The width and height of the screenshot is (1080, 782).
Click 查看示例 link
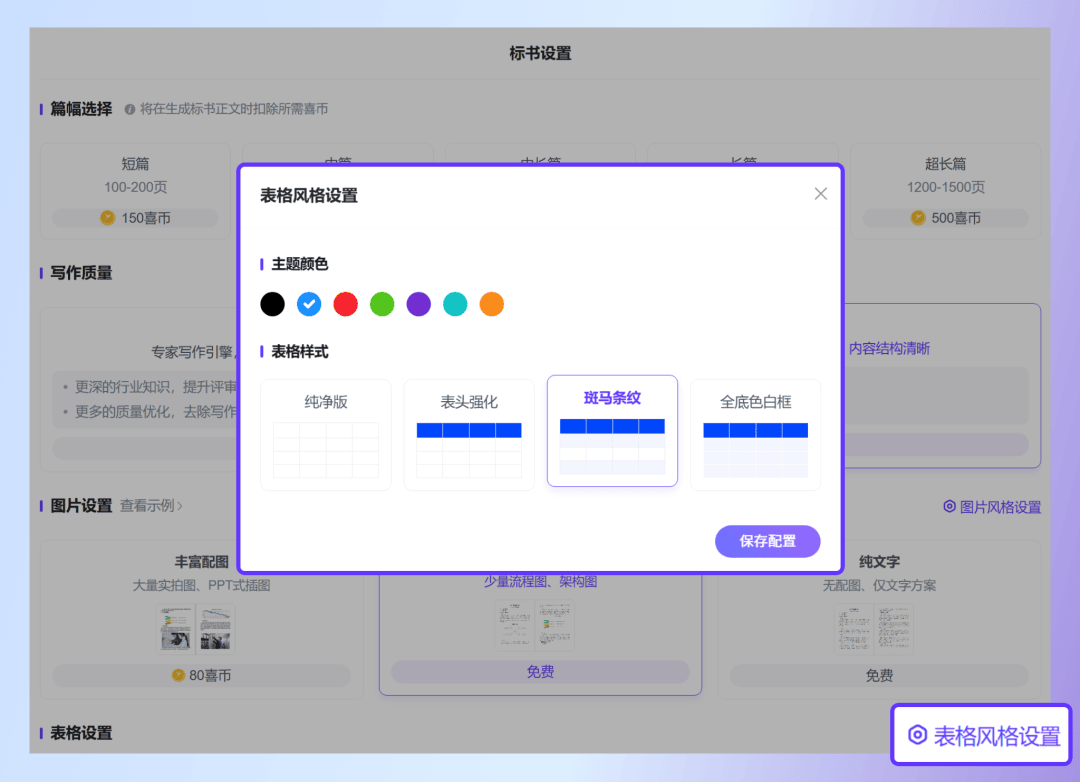(151, 506)
